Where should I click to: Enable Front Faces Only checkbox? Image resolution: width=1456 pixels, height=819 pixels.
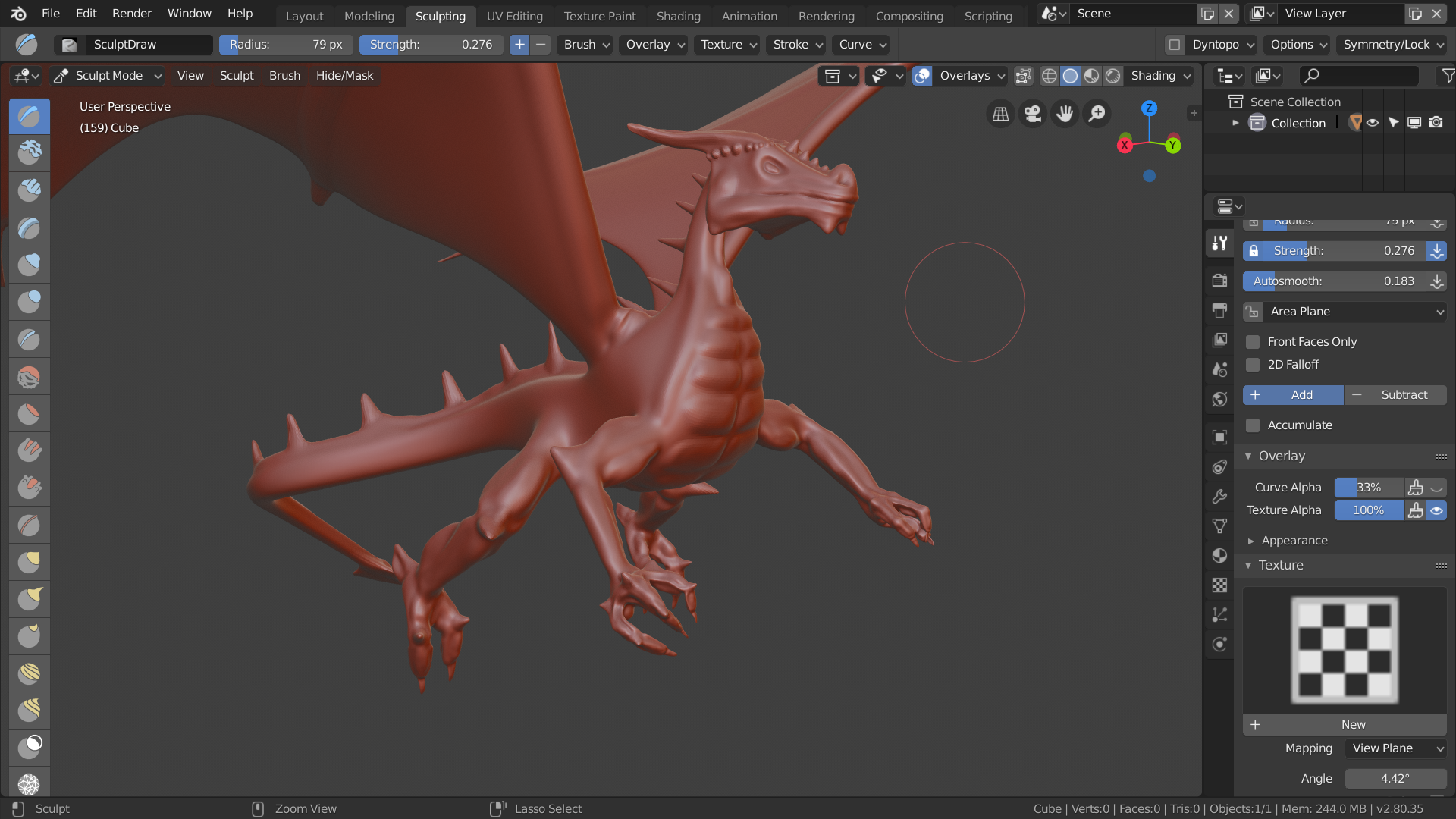pos(1253,342)
